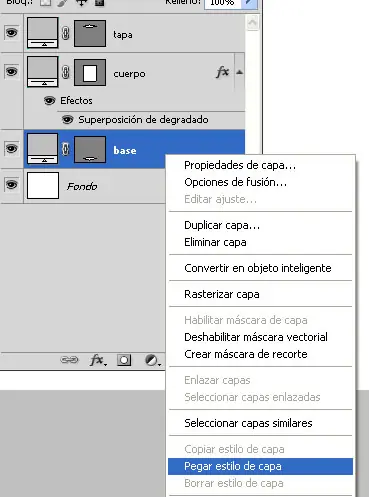369x497 pixels.
Task: Select the base layer fill thumbnail
Action: click(x=43, y=149)
